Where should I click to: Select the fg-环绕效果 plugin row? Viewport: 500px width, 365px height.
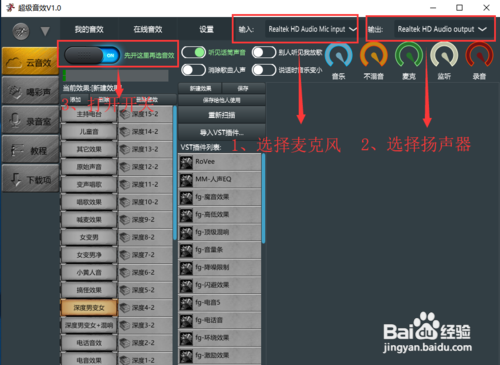click(220, 339)
